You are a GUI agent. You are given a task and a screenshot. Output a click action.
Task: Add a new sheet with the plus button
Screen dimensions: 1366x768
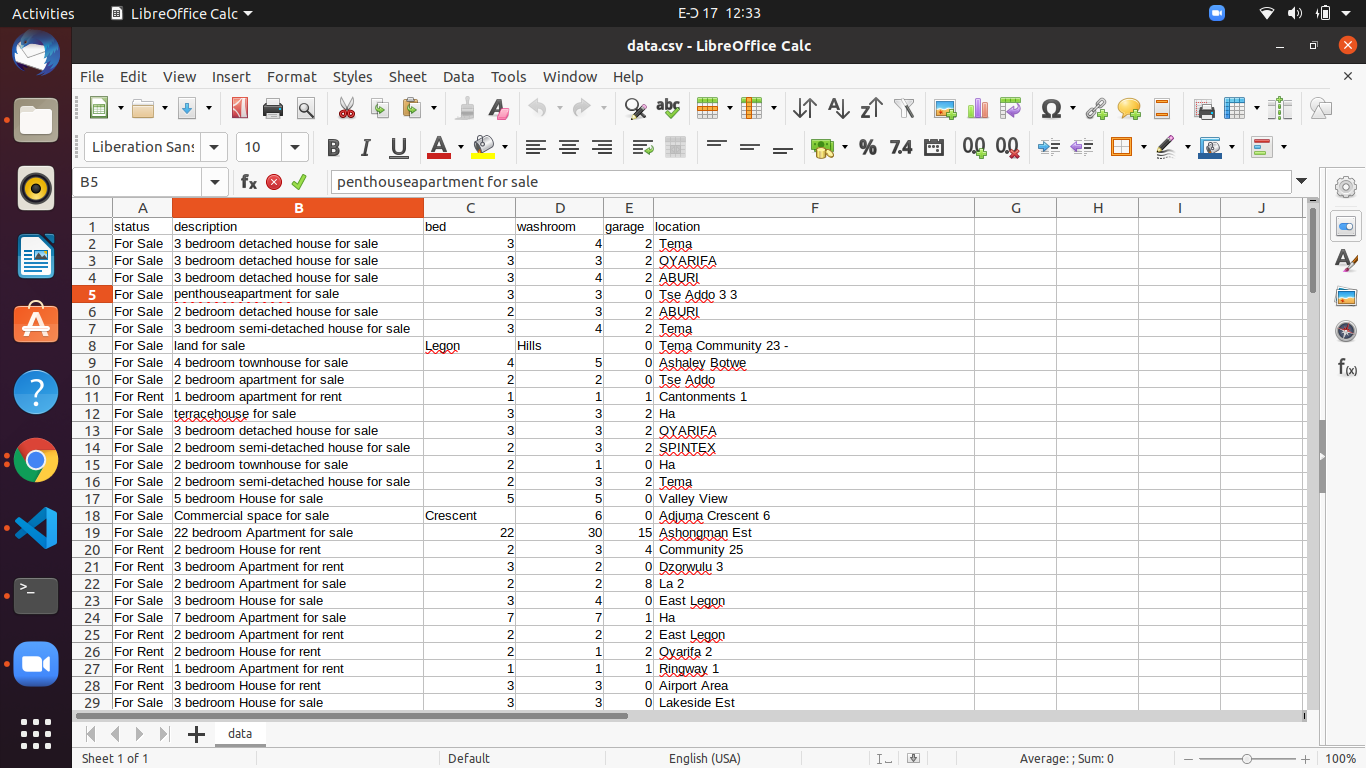click(196, 734)
